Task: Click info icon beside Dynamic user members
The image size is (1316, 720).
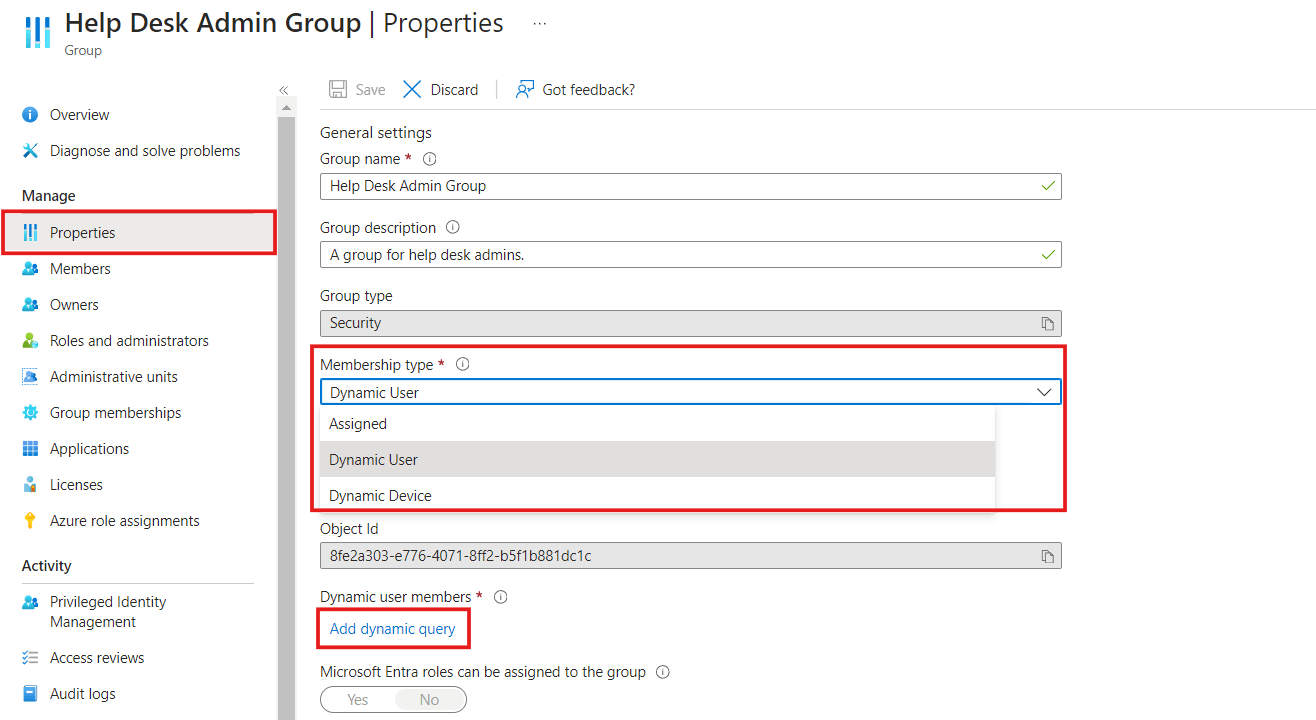Action: click(x=501, y=597)
